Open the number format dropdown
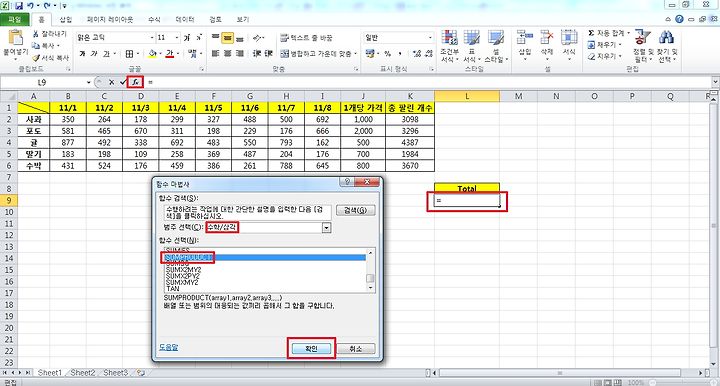720x386 pixels. [x=430, y=38]
